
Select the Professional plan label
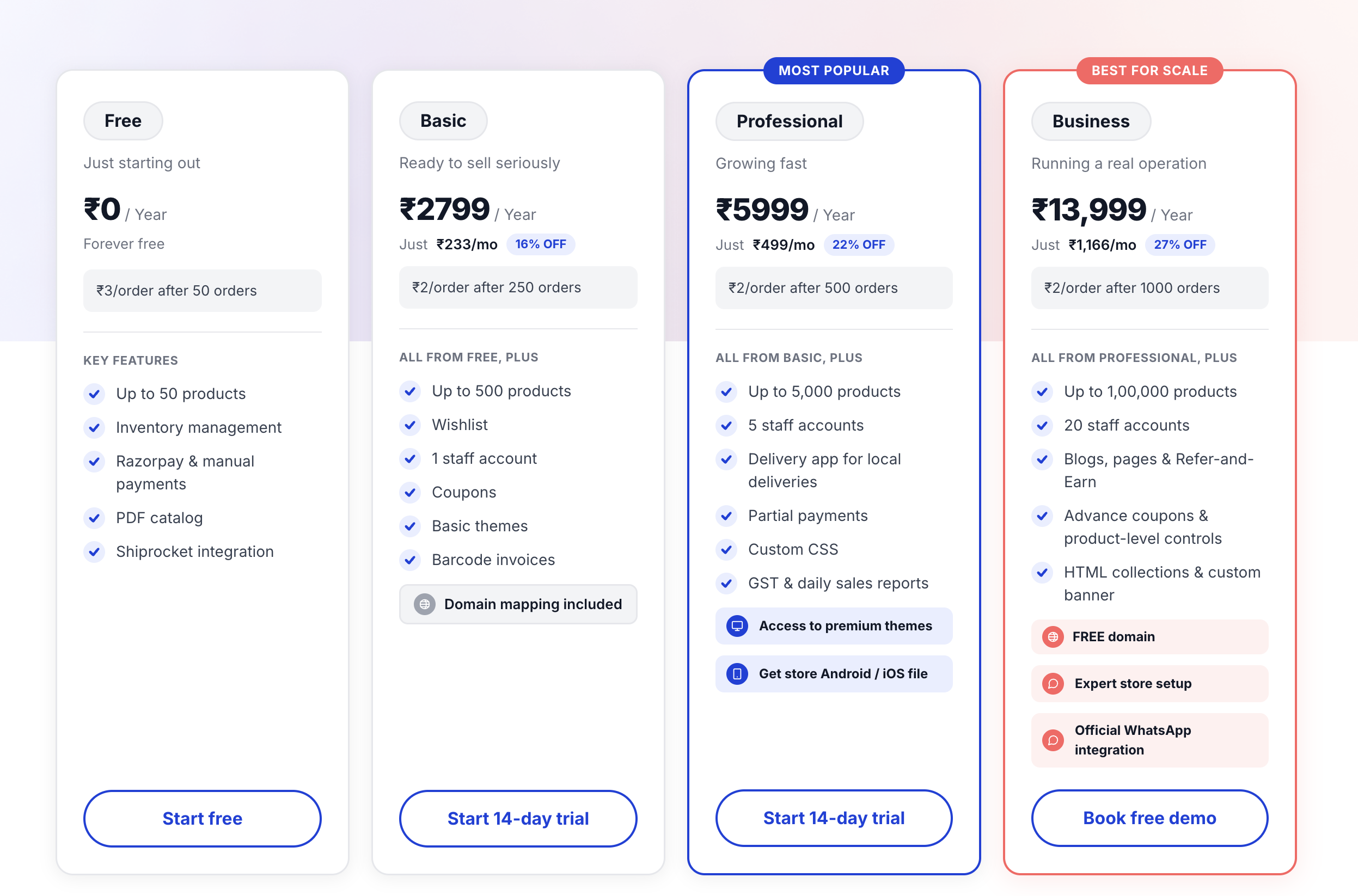click(790, 121)
